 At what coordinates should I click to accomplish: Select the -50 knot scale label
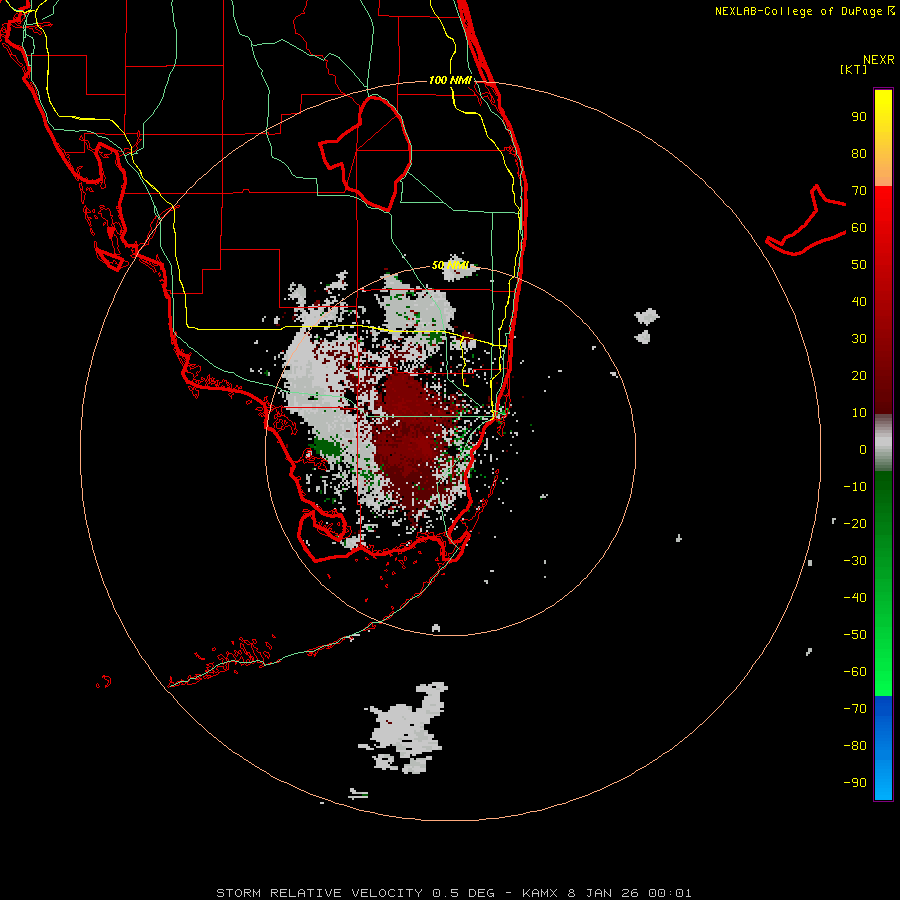pyautogui.click(x=855, y=635)
